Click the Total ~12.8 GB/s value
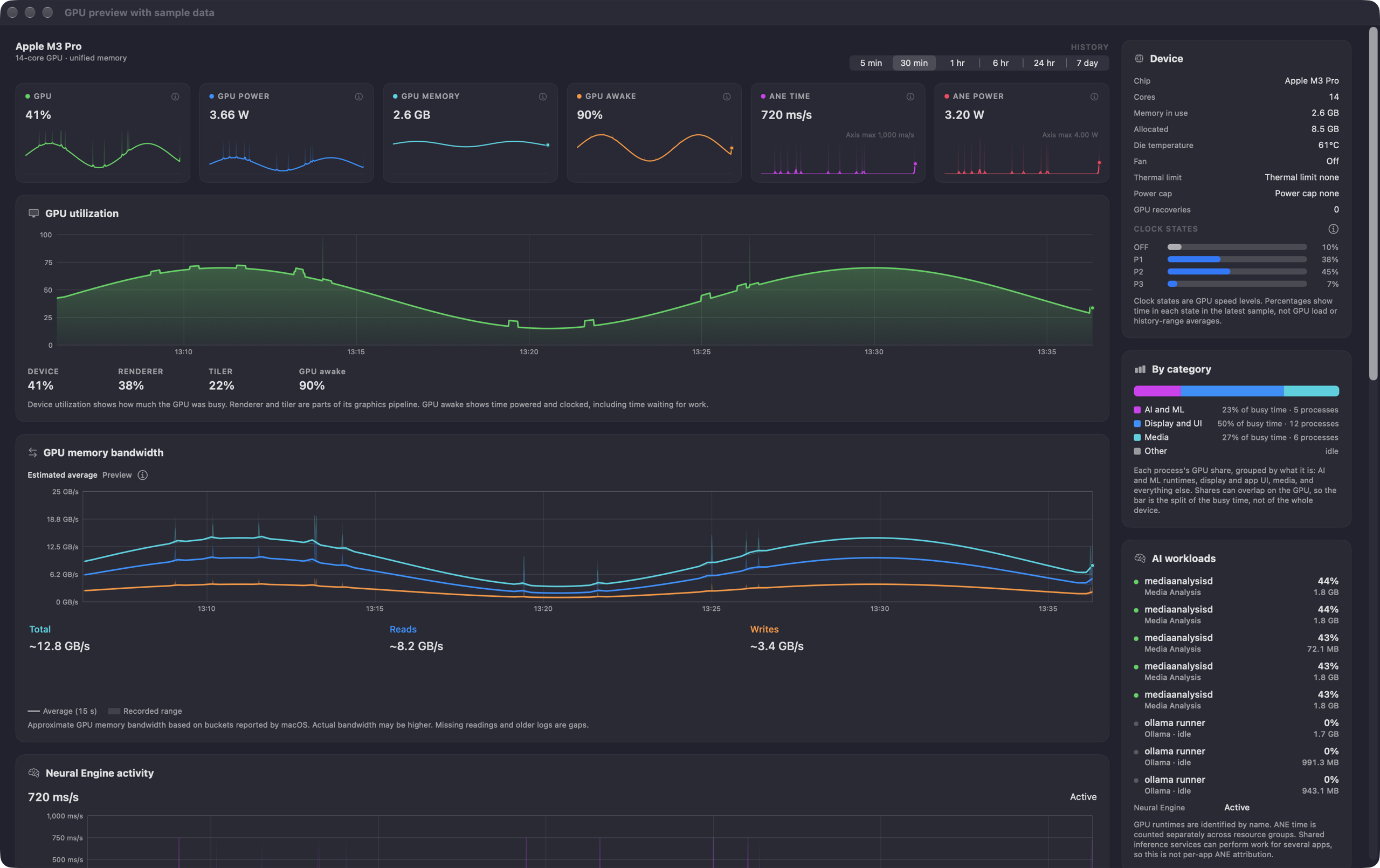This screenshot has height=868, width=1380. 60,646
